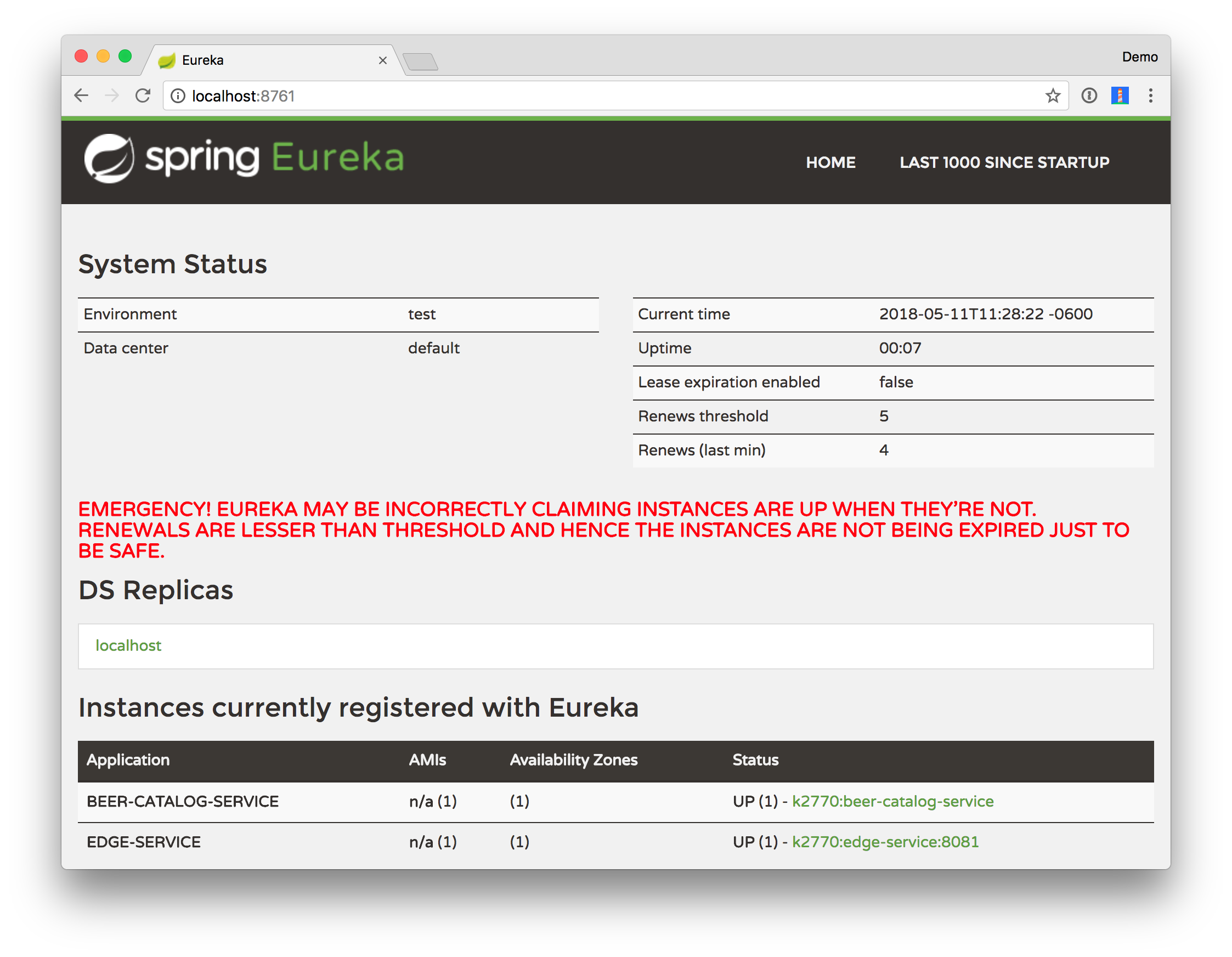Open k2770:edge-service:8081 instance link
Image resolution: width=1232 pixels, height=957 pixels.
pos(885,842)
